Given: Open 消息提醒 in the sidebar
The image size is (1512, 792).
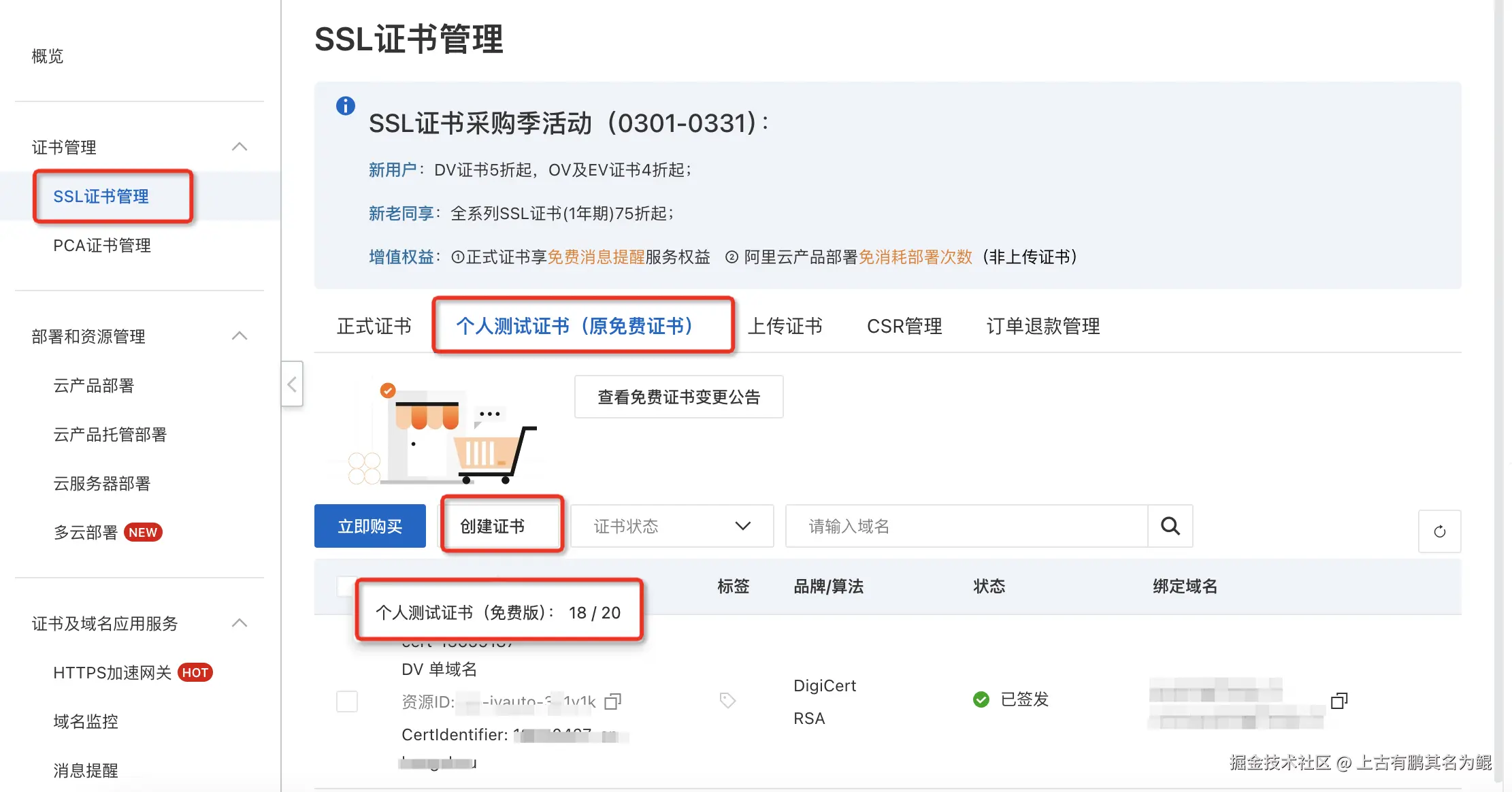Looking at the screenshot, I should (86, 770).
